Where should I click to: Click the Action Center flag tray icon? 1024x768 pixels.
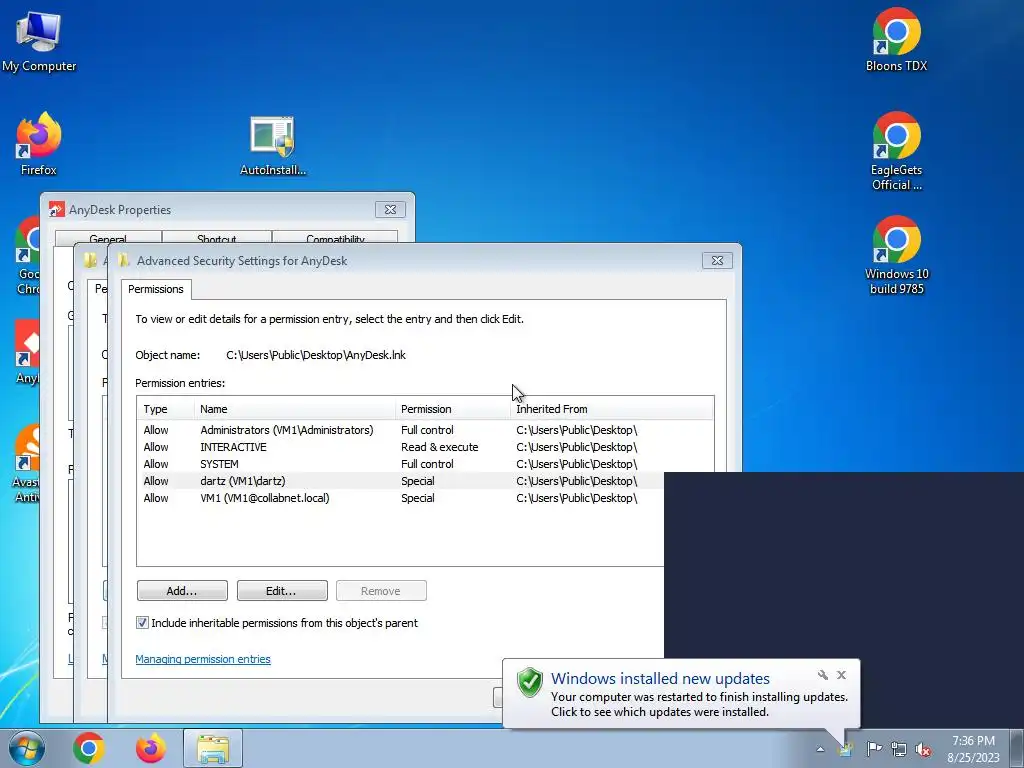coord(874,749)
